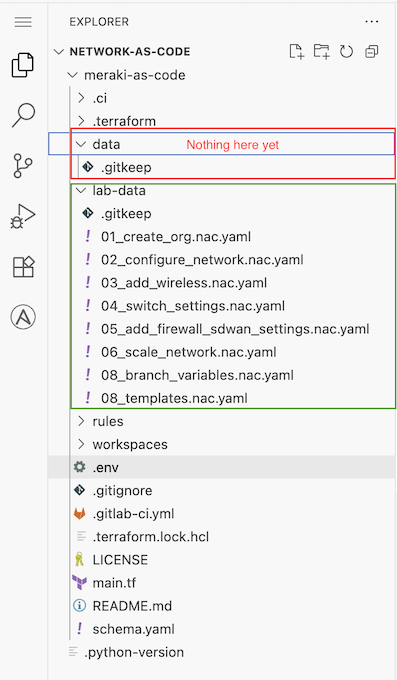Expand the workspaces folder

pyautogui.click(x=81, y=444)
